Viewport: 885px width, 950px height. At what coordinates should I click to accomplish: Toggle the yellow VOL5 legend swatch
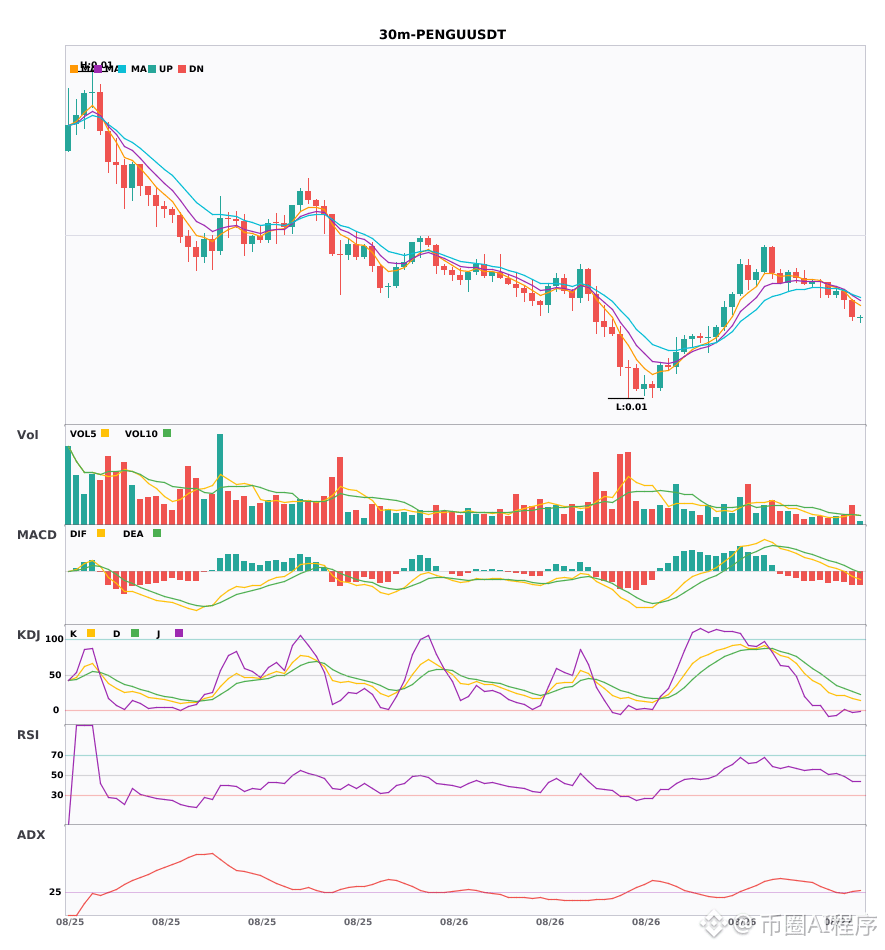point(105,433)
